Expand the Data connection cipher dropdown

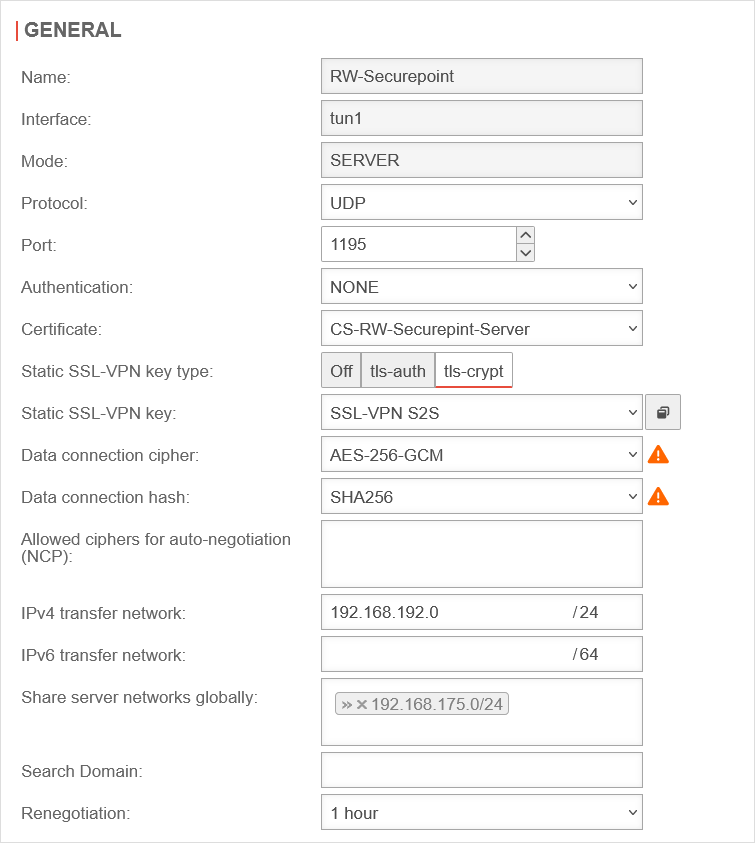point(481,455)
